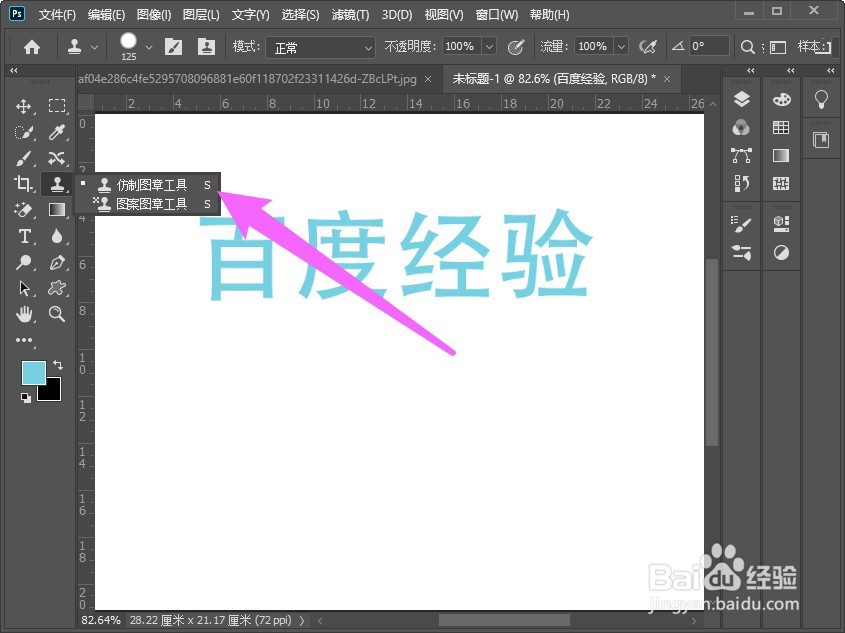The width and height of the screenshot is (845, 633).
Task: Close the 未标题-1 document tab
Action: (x=667, y=79)
